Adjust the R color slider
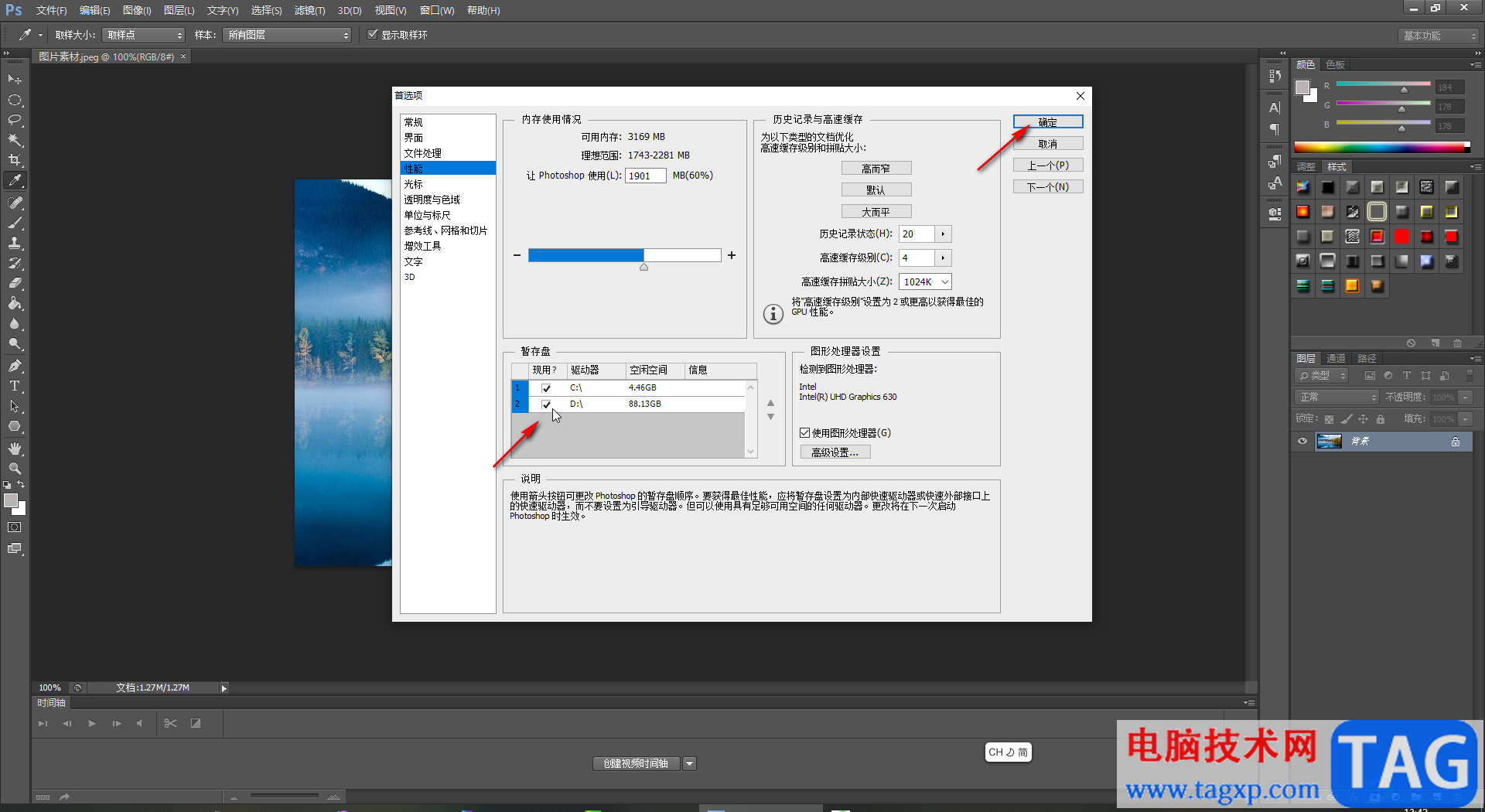 pos(1404,90)
